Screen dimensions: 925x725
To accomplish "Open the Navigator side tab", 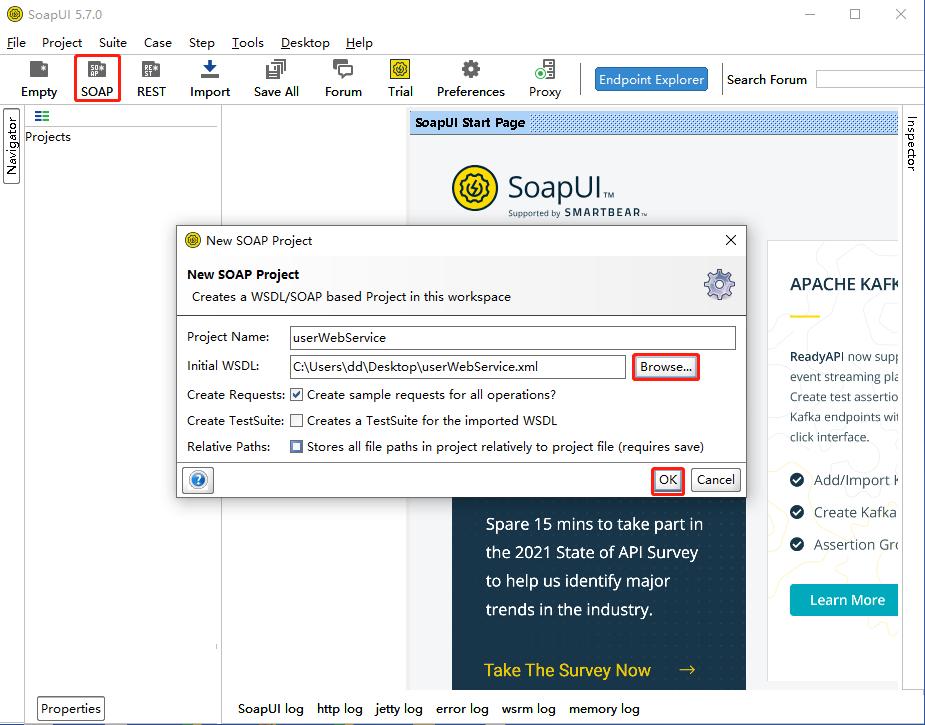I will (x=12, y=146).
